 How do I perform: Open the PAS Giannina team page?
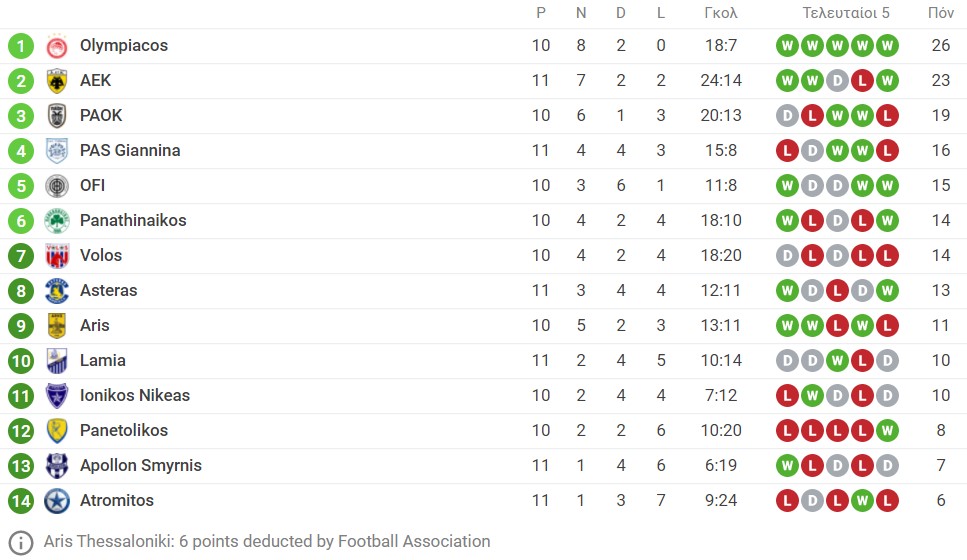coord(130,150)
